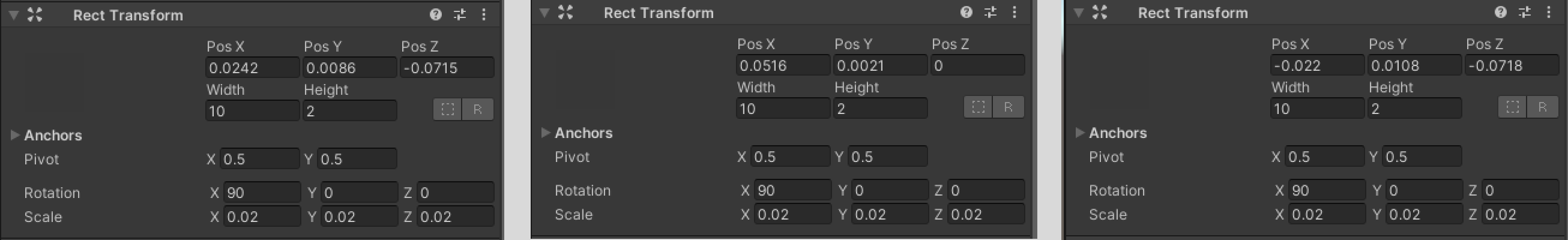Open three-dot menu in panel with Pos X -0.022
1568x240 pixels.
point(1549,12)
